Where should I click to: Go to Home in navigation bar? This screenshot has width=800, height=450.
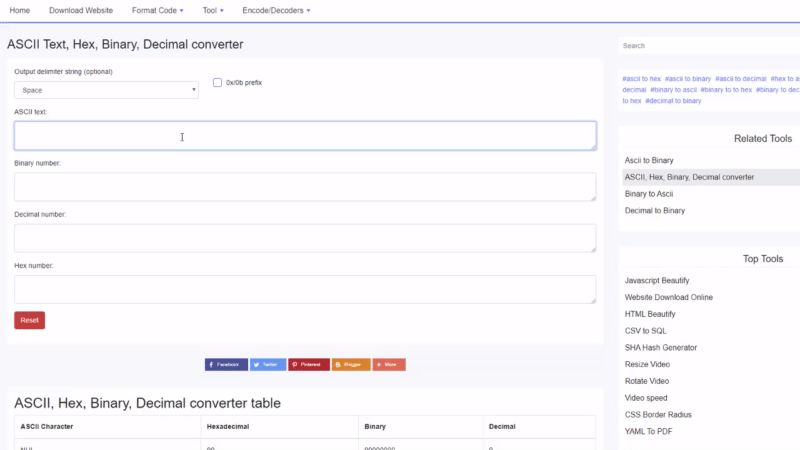point(20,10)
